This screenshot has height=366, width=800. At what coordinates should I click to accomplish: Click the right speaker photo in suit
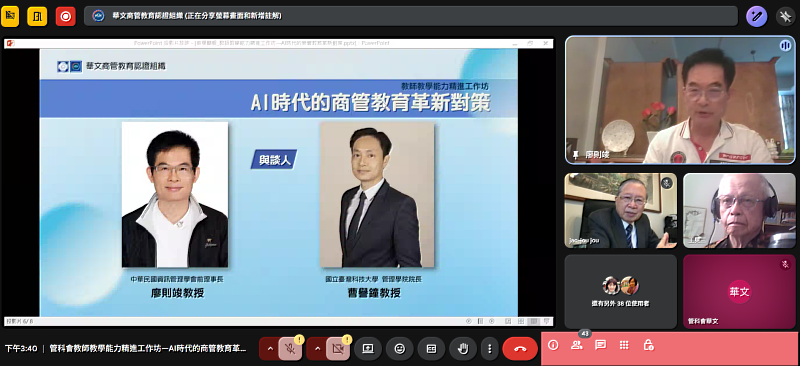point(377,194)
